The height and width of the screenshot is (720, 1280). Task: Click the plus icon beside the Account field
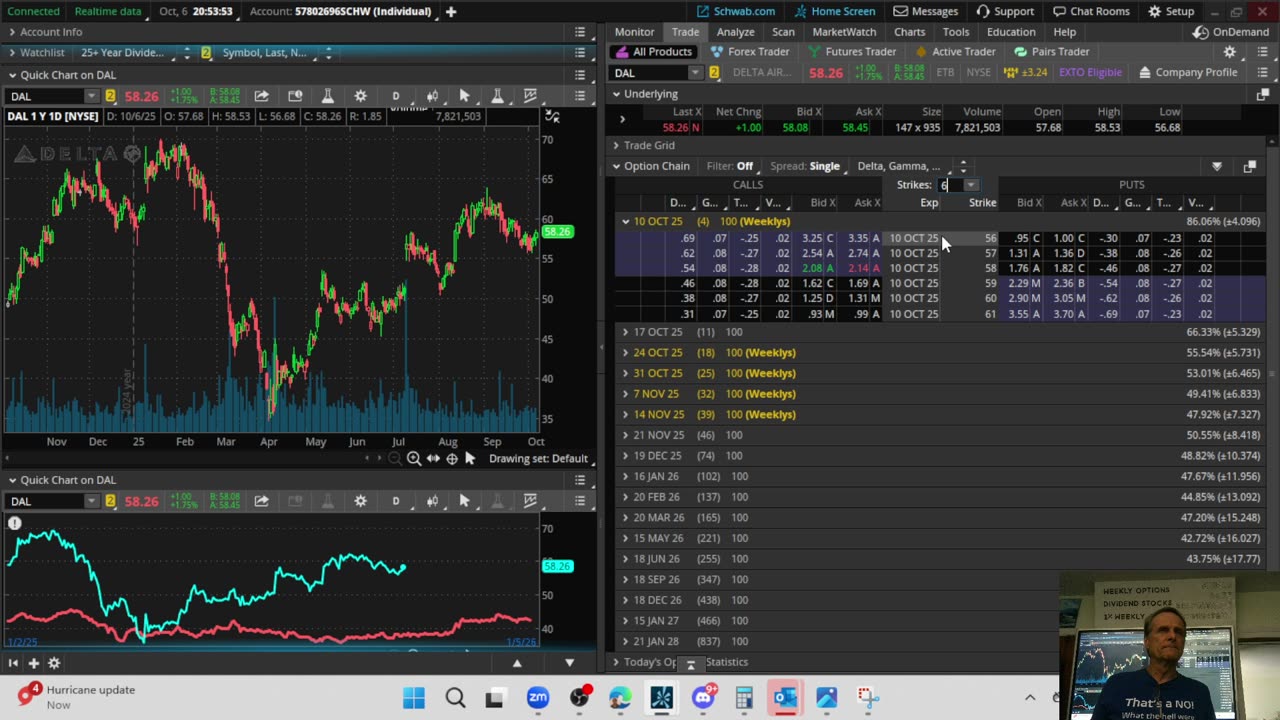(451, 11)
